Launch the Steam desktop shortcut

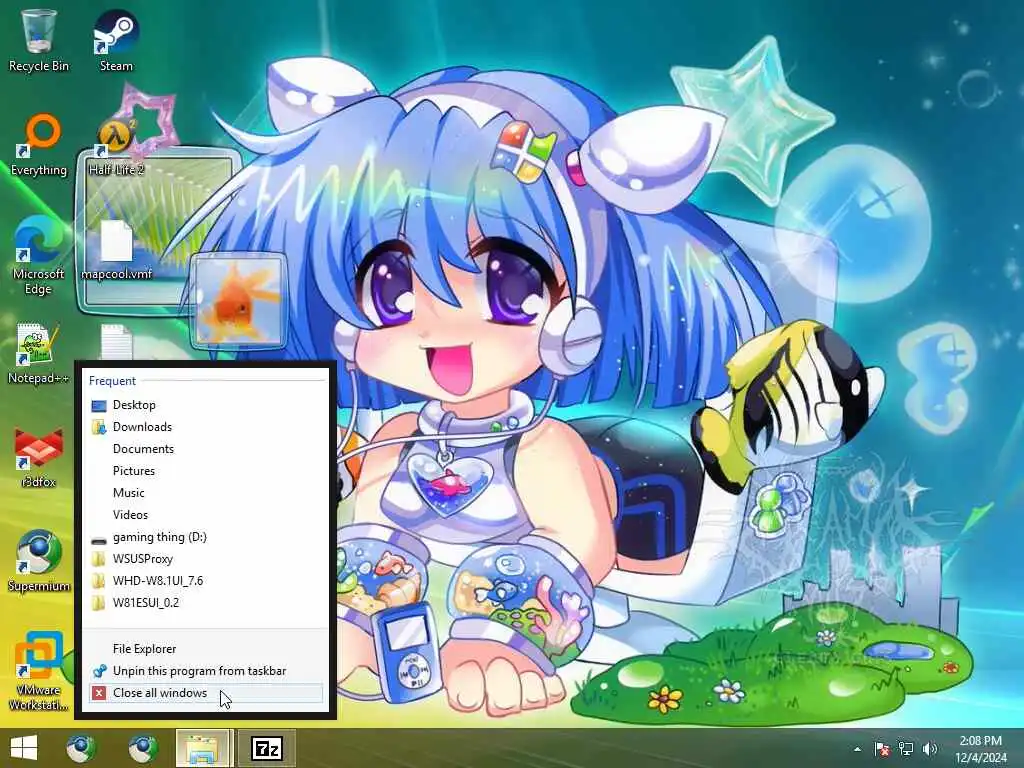[x=116, y=40]
